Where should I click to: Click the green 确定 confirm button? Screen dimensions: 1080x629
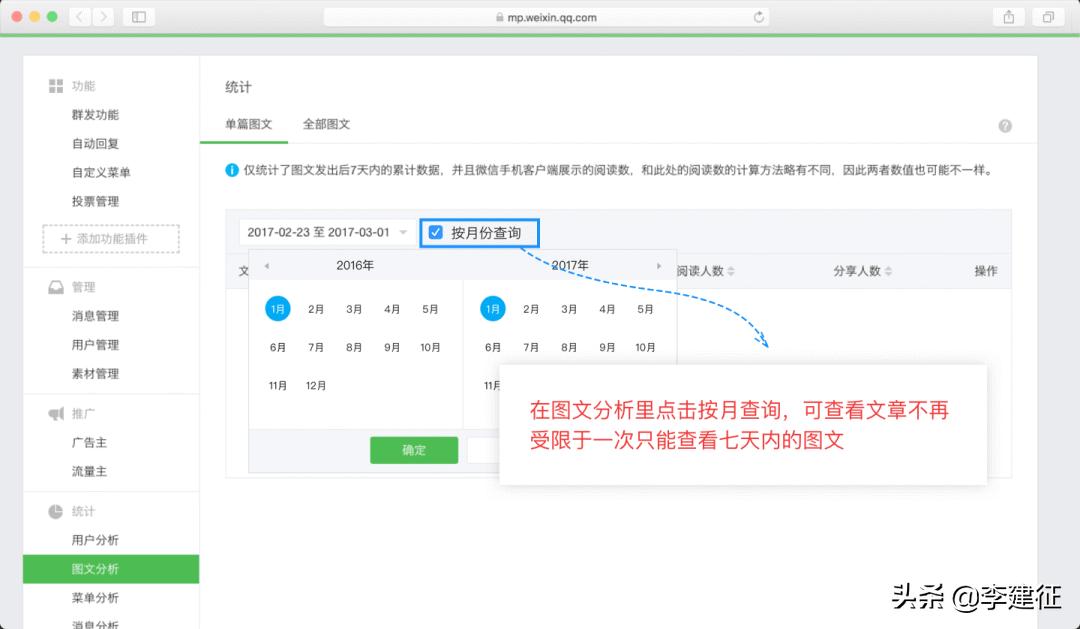click(413, 450)
